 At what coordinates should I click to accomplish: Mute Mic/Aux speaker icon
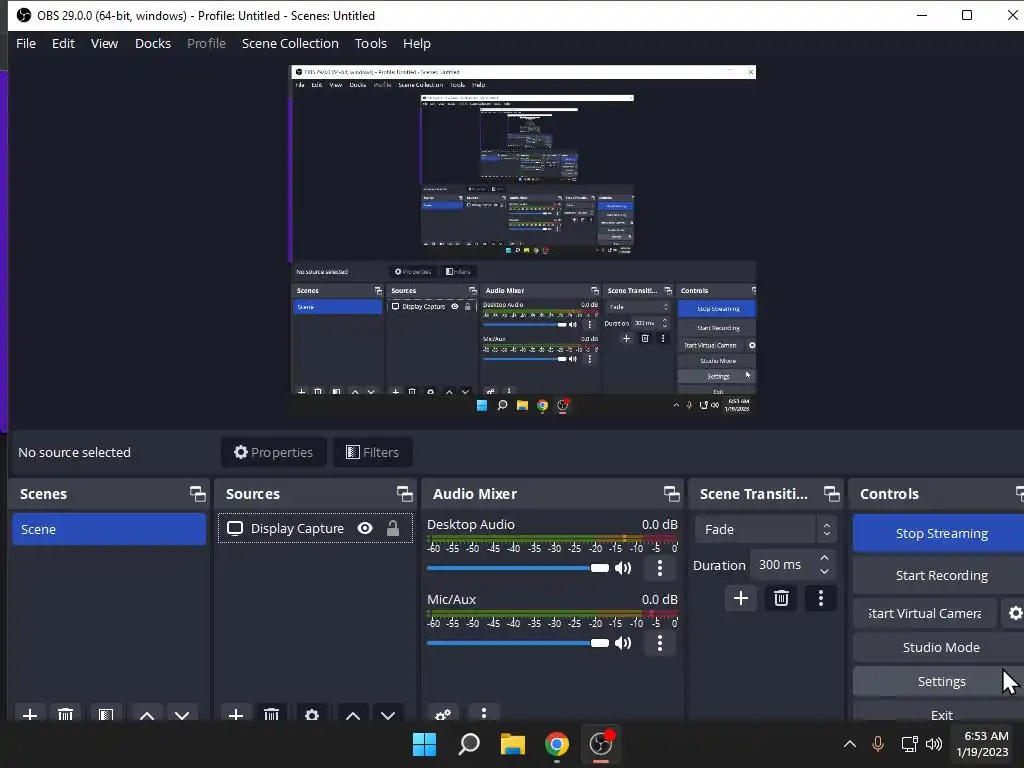[x=623, y=643]
